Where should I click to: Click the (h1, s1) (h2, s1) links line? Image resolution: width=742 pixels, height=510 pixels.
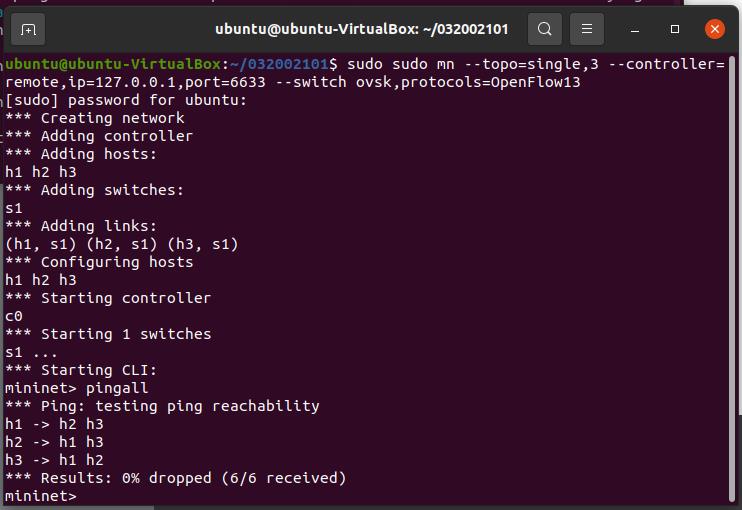122,244
